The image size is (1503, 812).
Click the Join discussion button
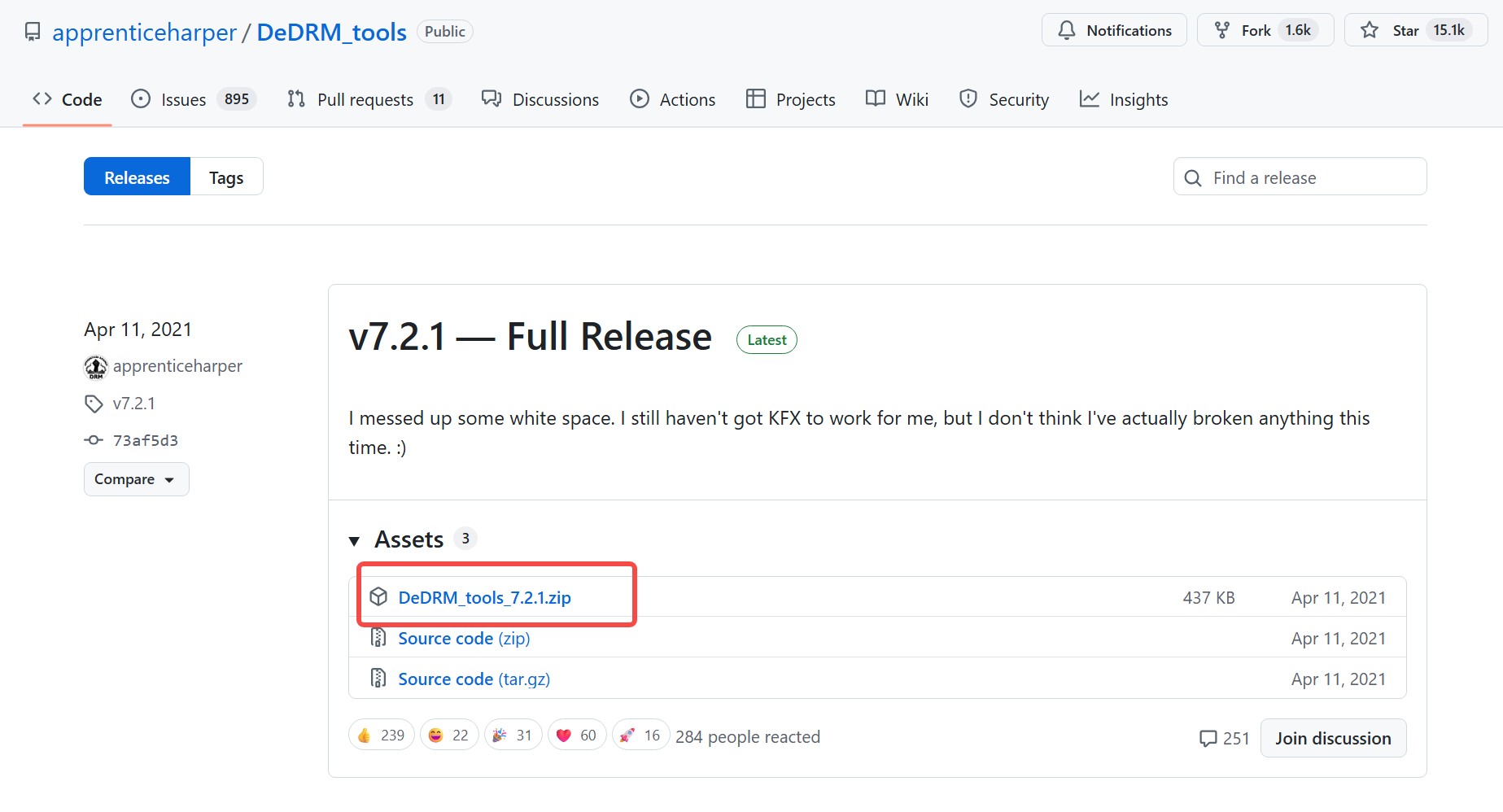pyautogui.click(x=1332, y=738)
